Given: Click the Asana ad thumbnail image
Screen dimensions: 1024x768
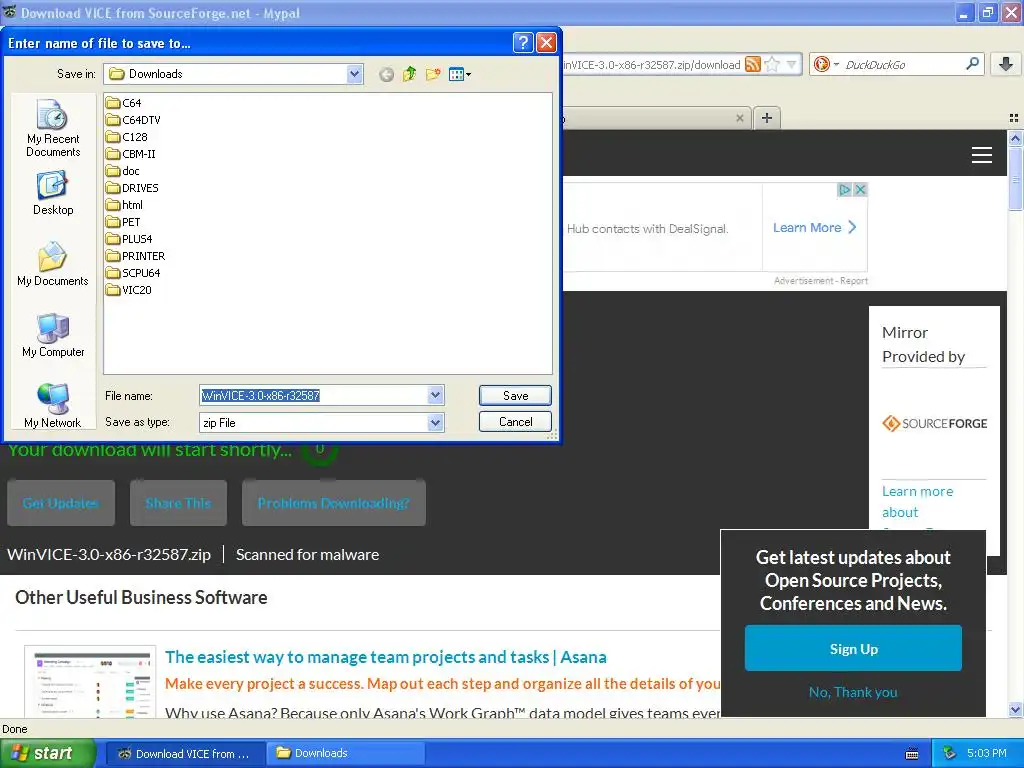Looking at the screenshot, I should [90, 681].
